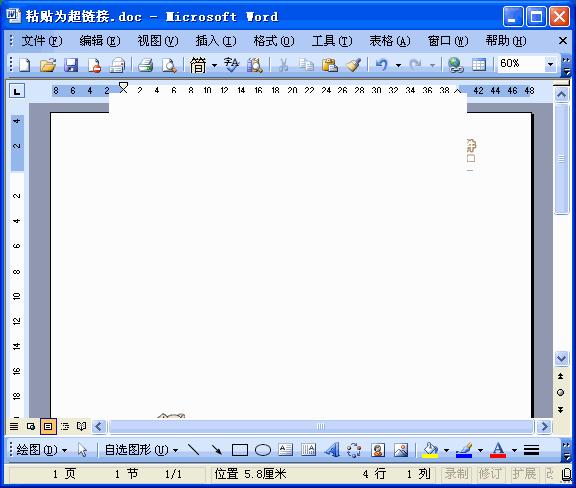576x488 pixels.
Task: Select the Rectangle drawing tool
Action: 240,450
